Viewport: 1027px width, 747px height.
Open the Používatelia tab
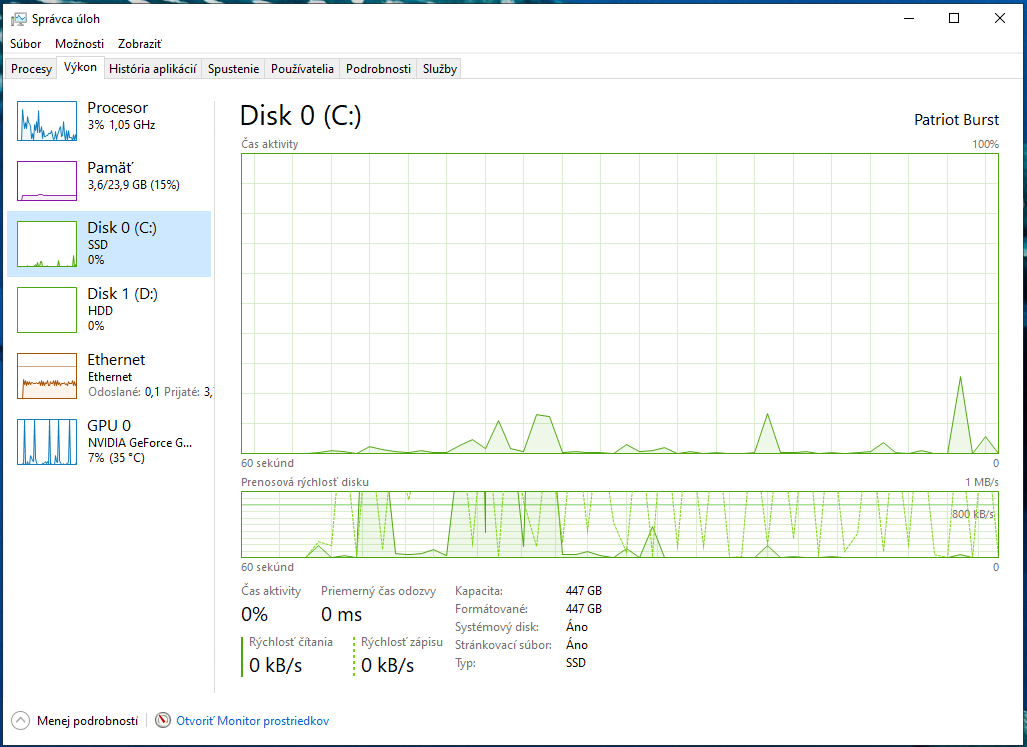tap(302, 69)
